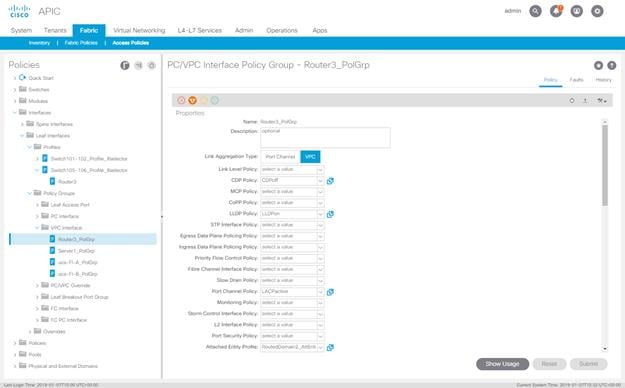Select Port Channel link aggregation type

click(280, 157)
